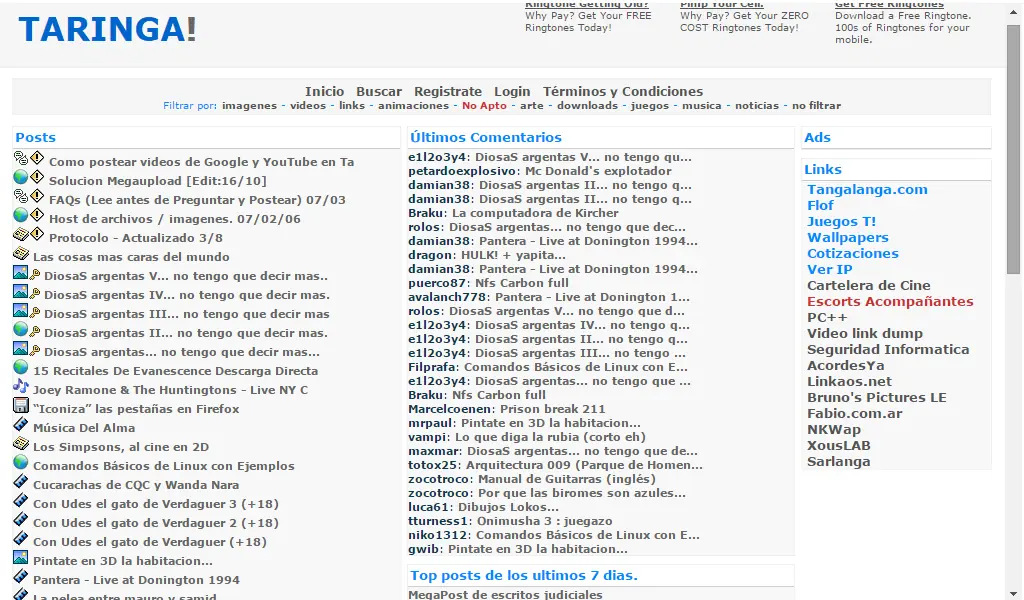Open the Buscar menu item
Viewport: 1024px width, 600px height.
379,91
